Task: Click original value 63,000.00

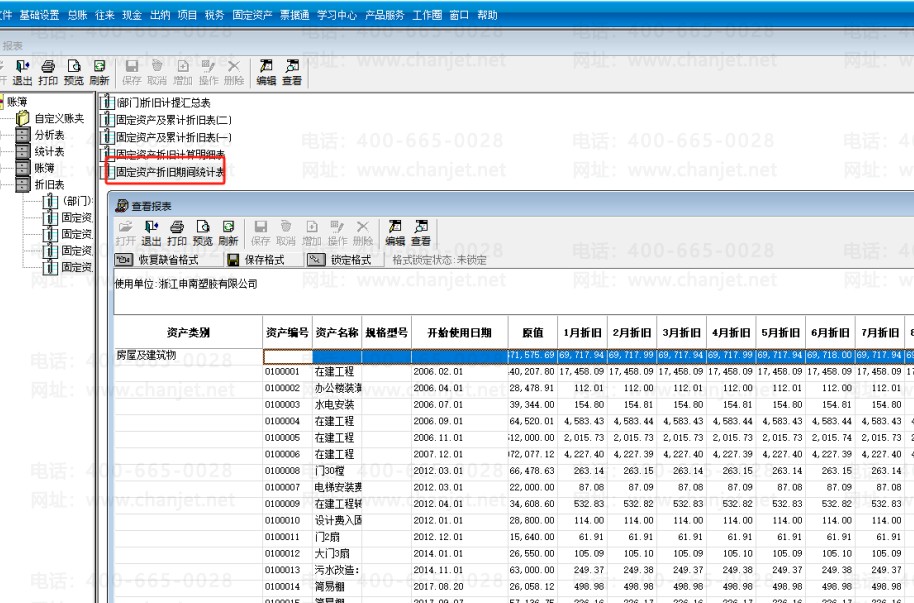Action: click(533, 570)
